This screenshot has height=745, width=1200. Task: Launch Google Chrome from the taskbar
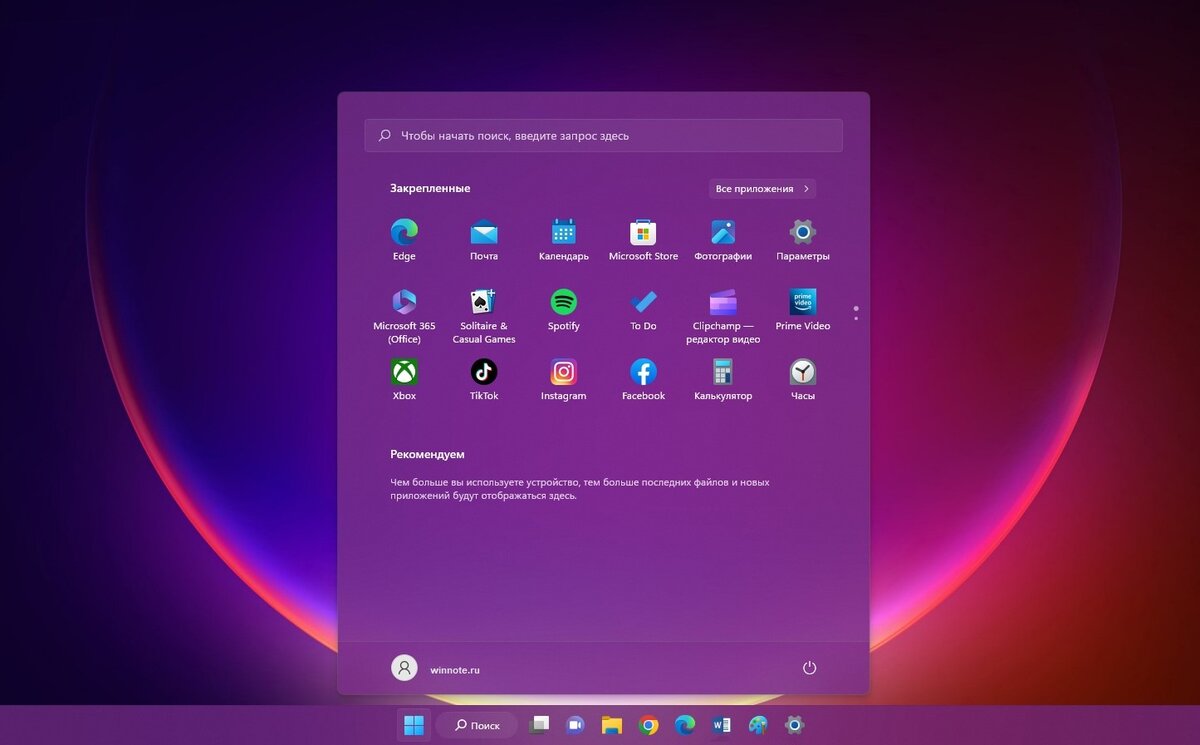click(x=649, y=725)
